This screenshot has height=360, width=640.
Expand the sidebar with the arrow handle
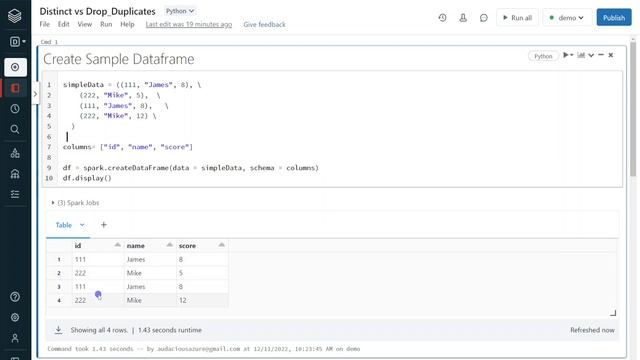(x=36, y=94)
